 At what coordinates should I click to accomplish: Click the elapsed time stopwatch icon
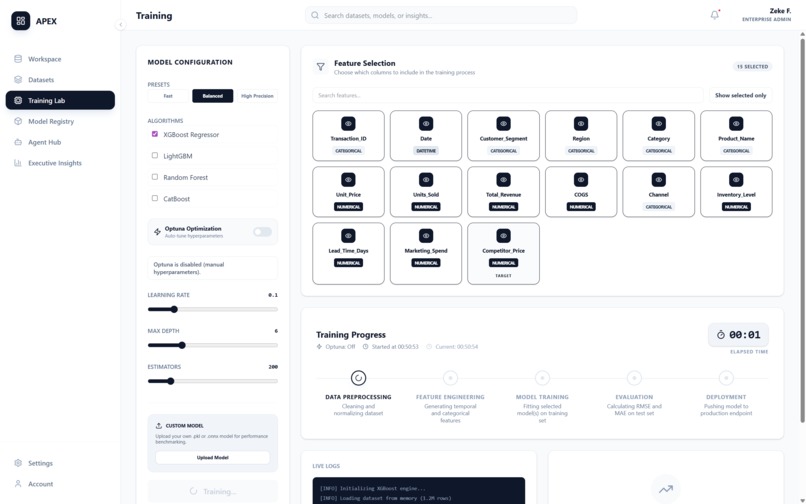coord(721,335)
